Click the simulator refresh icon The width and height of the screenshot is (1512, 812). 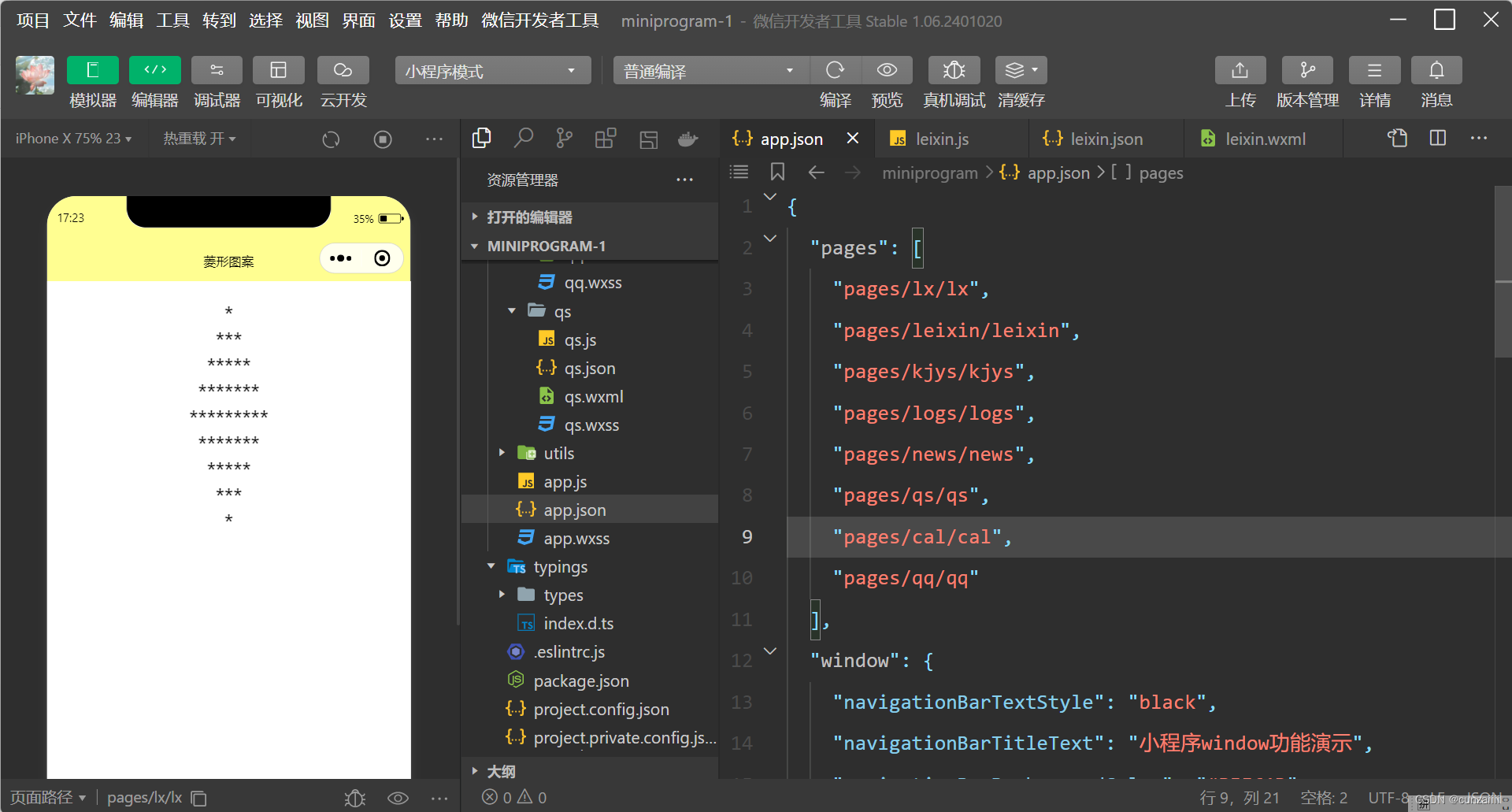pos(331,139)
